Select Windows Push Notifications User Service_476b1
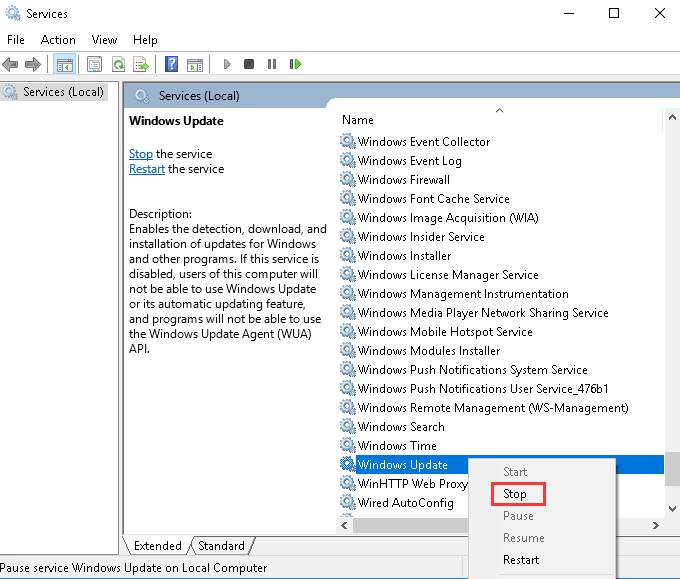This screenshot has height=579, width=680. point(483,389)
